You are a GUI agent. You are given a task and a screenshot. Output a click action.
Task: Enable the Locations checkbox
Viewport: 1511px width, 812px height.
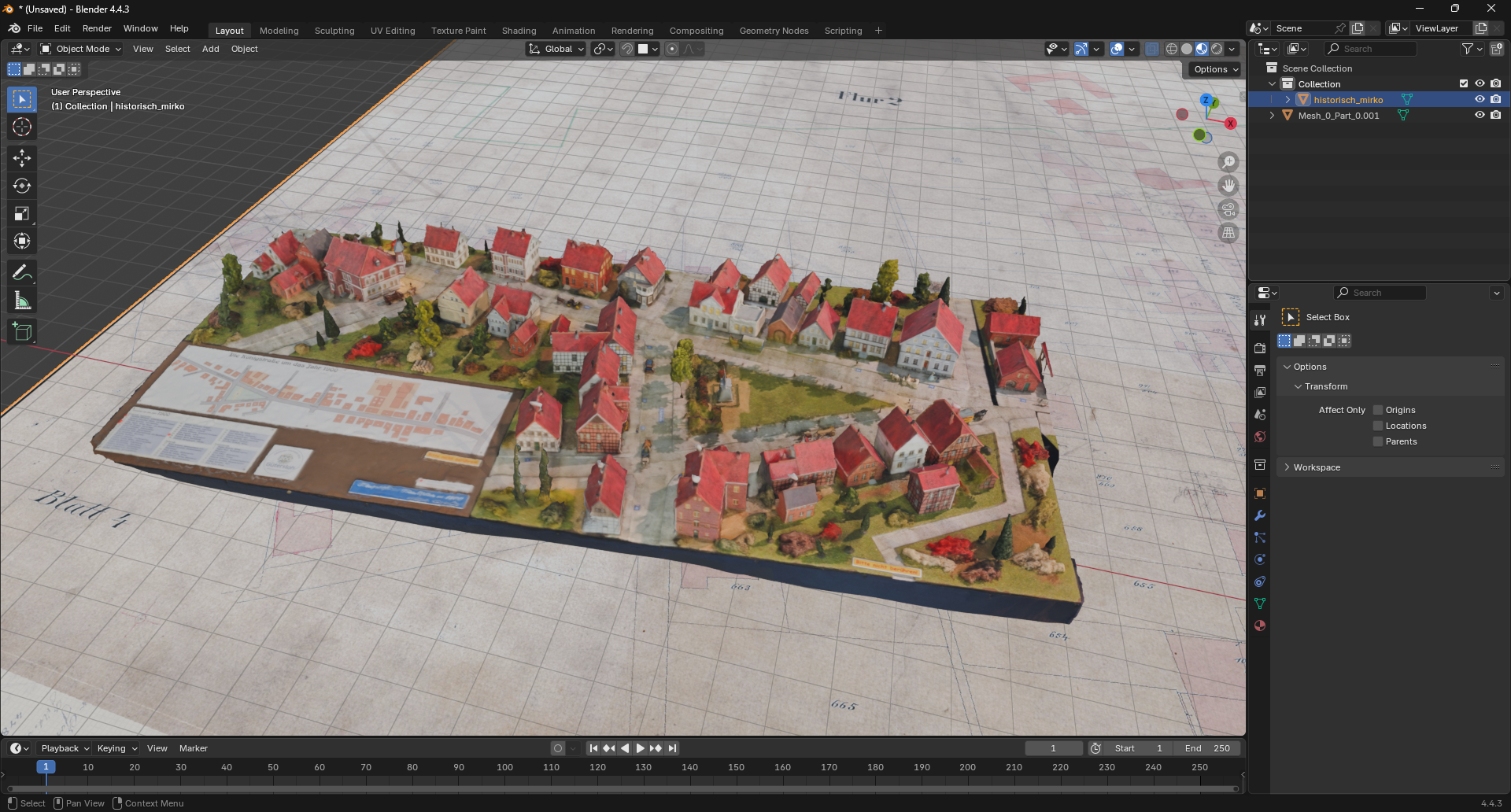[1378, 426]
